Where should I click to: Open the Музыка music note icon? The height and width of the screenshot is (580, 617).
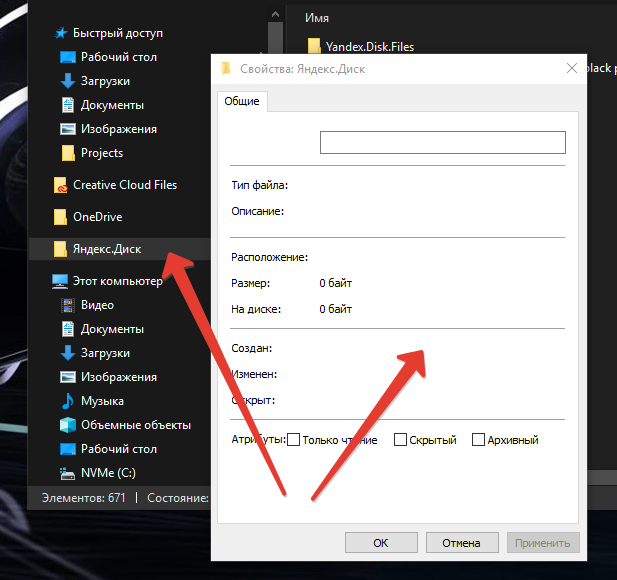68,401
